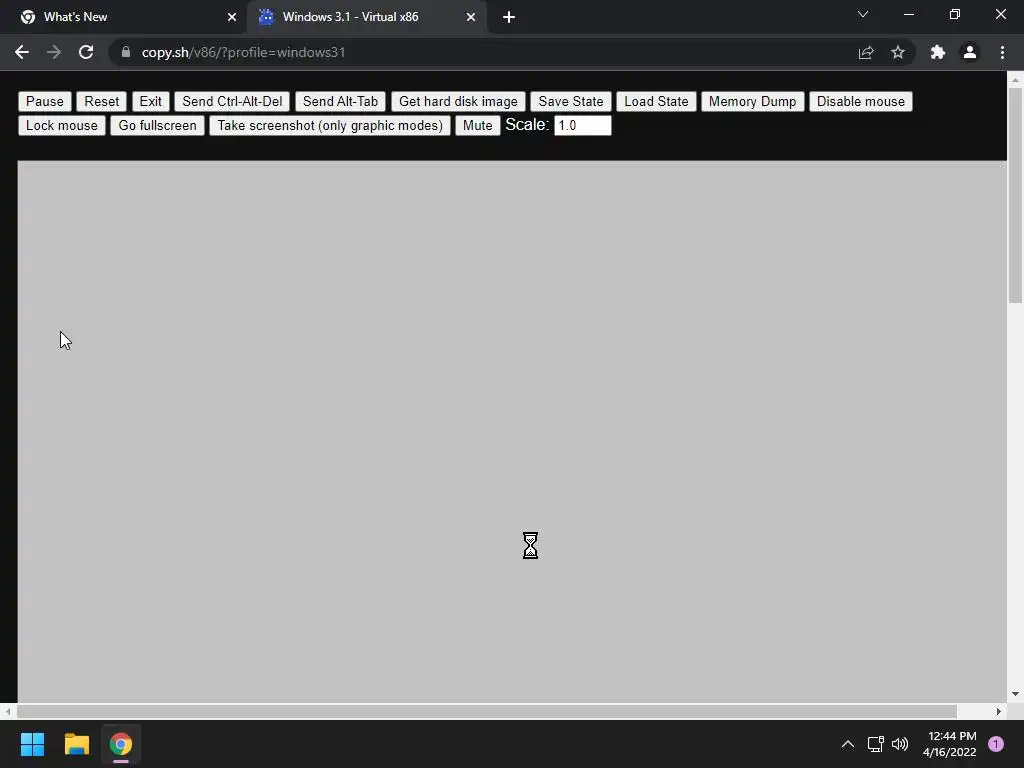Open the Chrome profile menu
The image size is (1024, 768).
pos(970,52)
